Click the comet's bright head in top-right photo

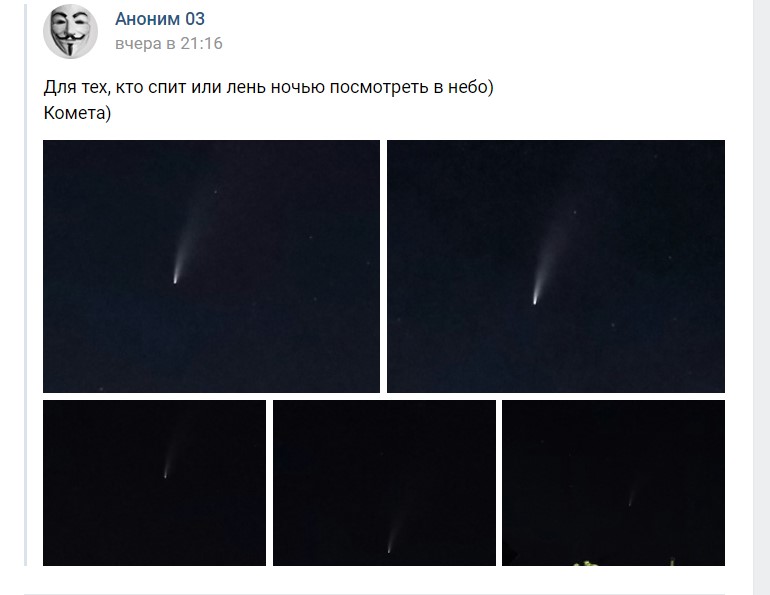click(535, 299)
